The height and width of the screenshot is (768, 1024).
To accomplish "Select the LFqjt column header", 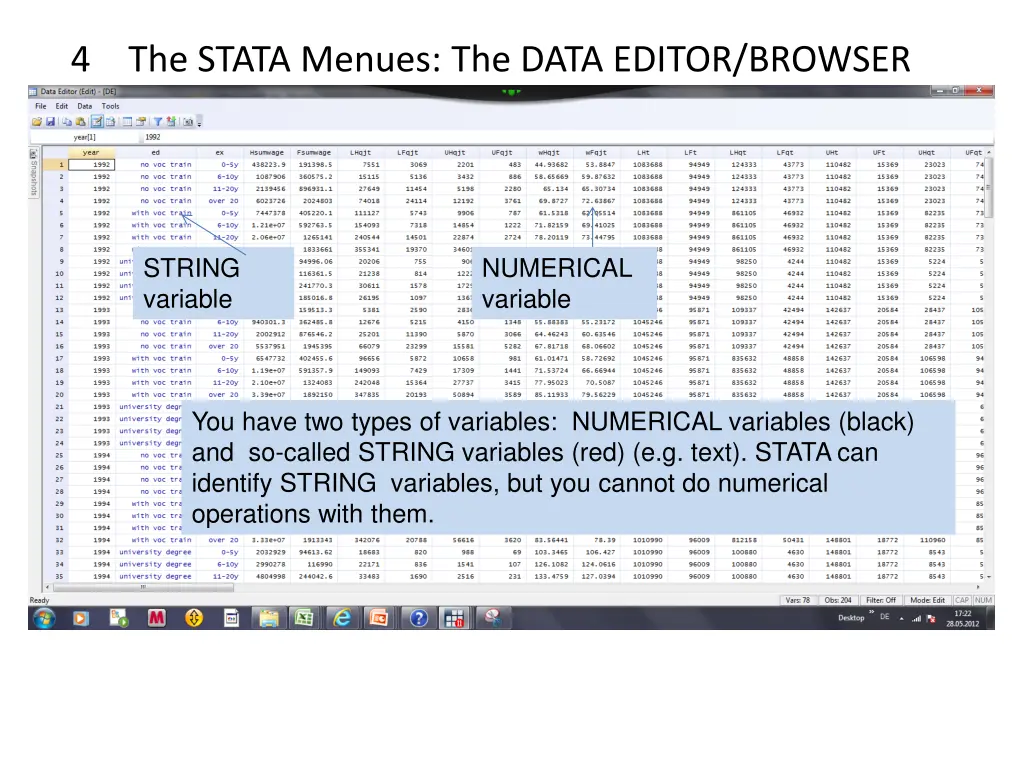I will [x=408, y=153].
